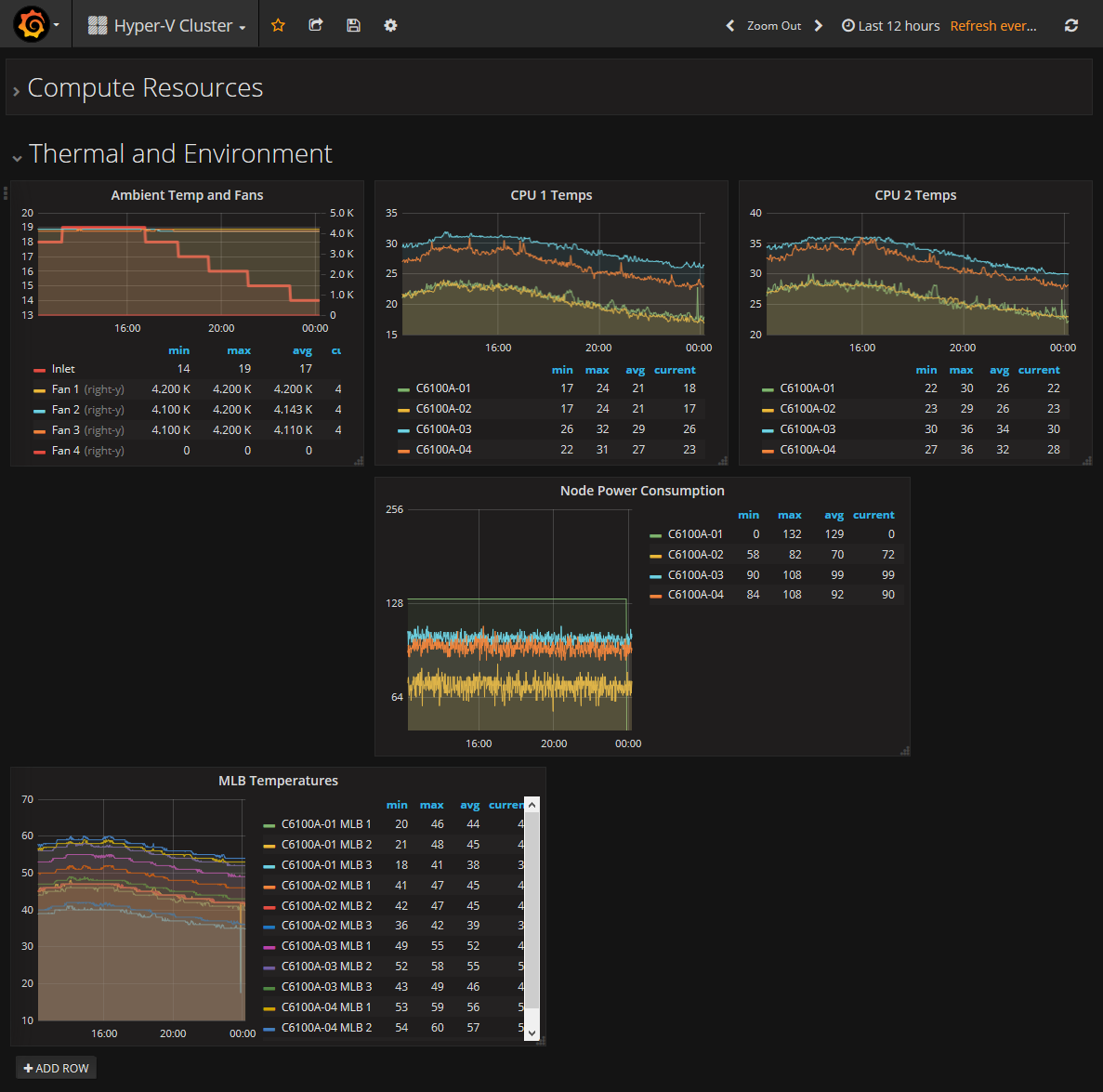Save the dashboard with the floppy disk icon
The width and height of the screenshot is (1103, 1092).
(353, 25)
